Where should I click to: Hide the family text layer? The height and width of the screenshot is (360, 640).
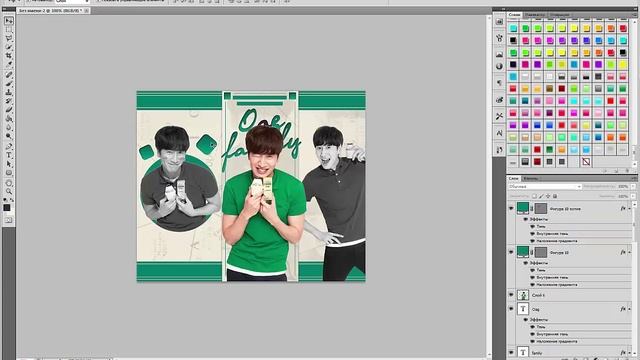pyautogui.click(x=511, y=352)
